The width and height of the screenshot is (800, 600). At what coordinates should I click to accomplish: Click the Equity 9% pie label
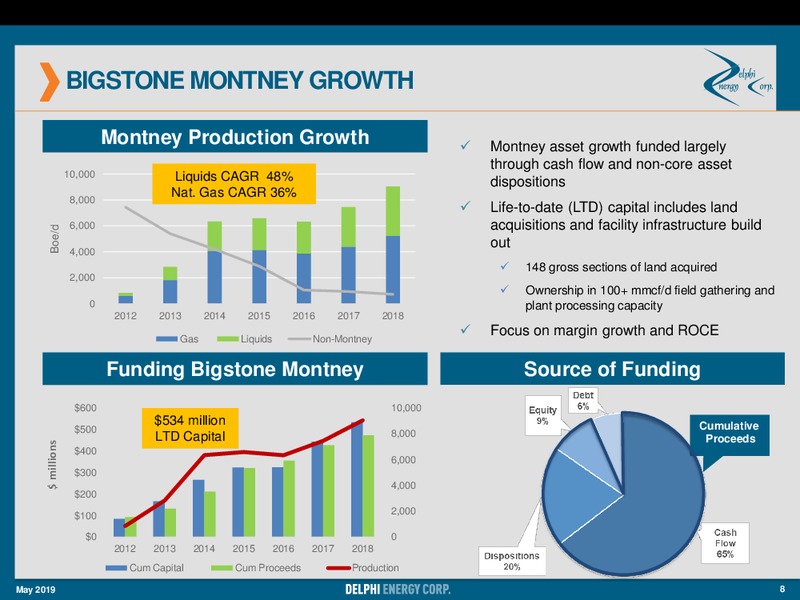(x=542, y=415)
